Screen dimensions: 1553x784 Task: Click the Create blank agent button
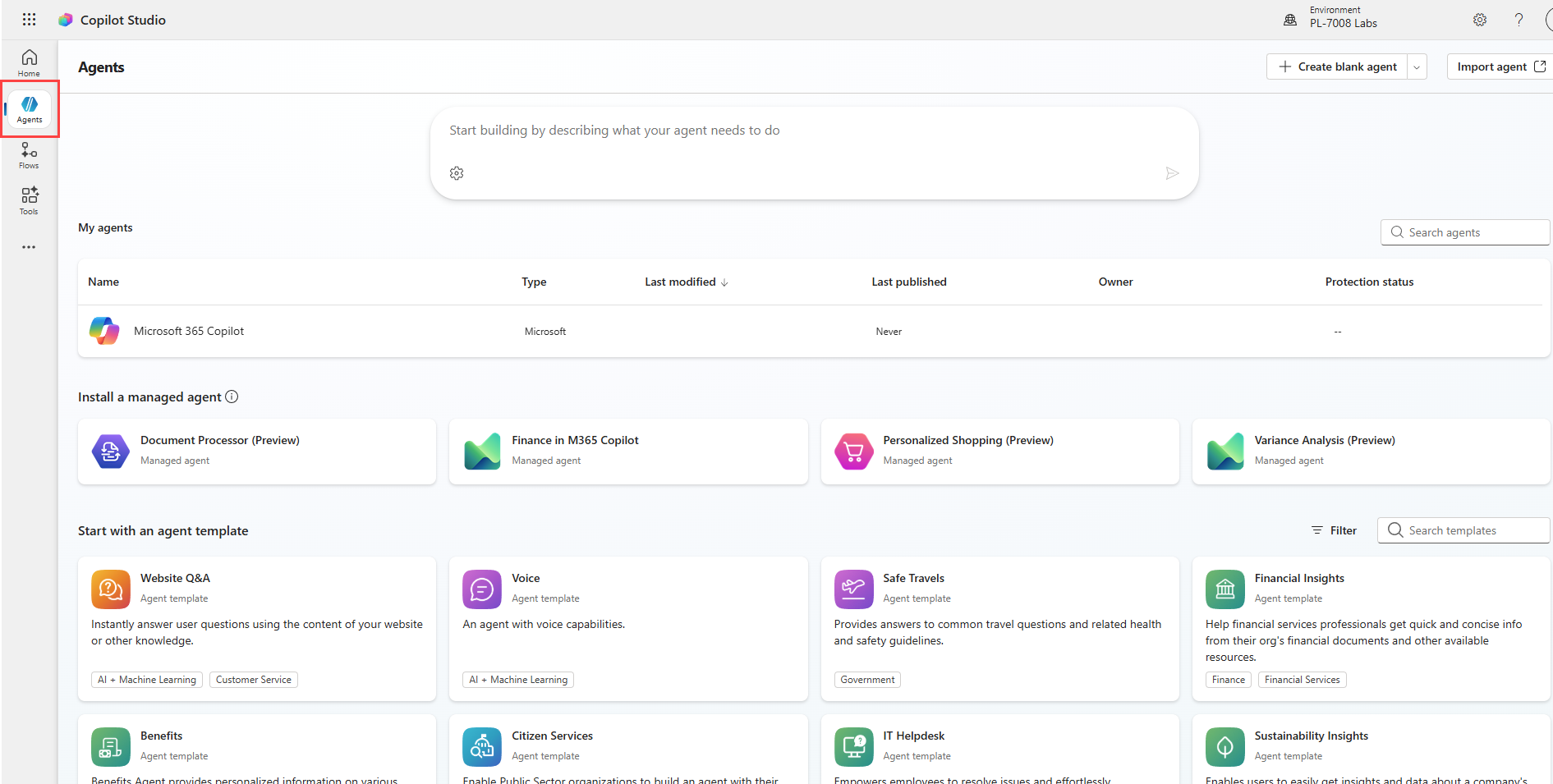(1337, 66)
